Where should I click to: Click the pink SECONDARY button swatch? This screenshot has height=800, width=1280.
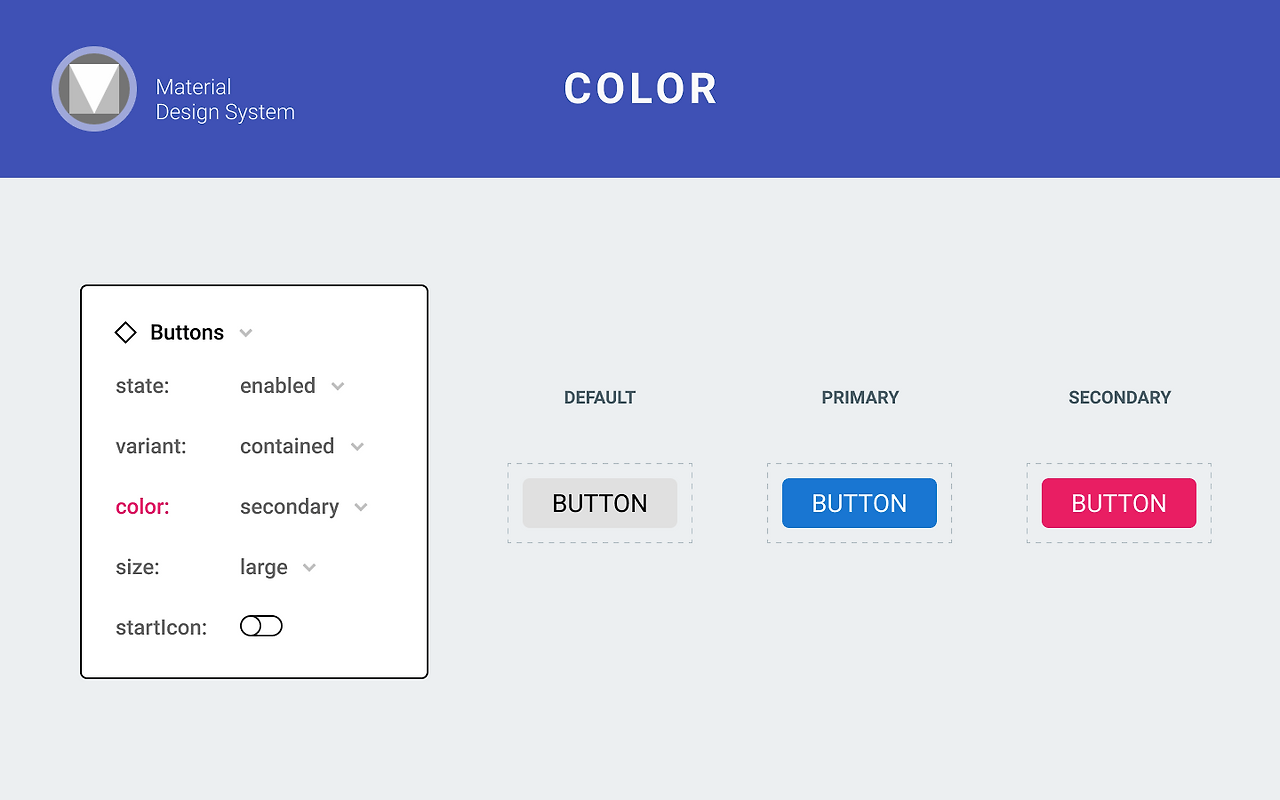(x=1119, y=503)
